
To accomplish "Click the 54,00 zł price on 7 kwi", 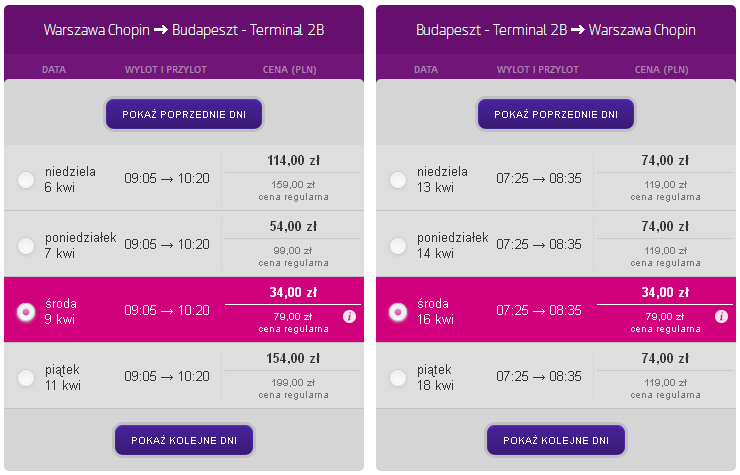I will coord(293,226).
